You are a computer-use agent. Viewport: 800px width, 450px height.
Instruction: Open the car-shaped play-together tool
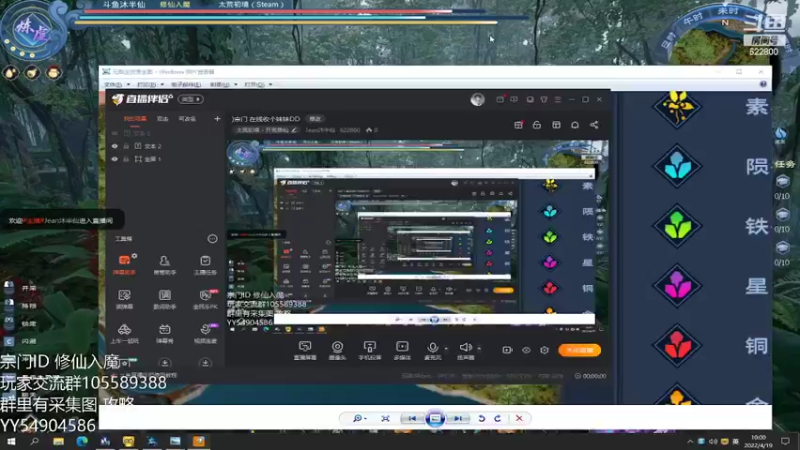[124, 333]
